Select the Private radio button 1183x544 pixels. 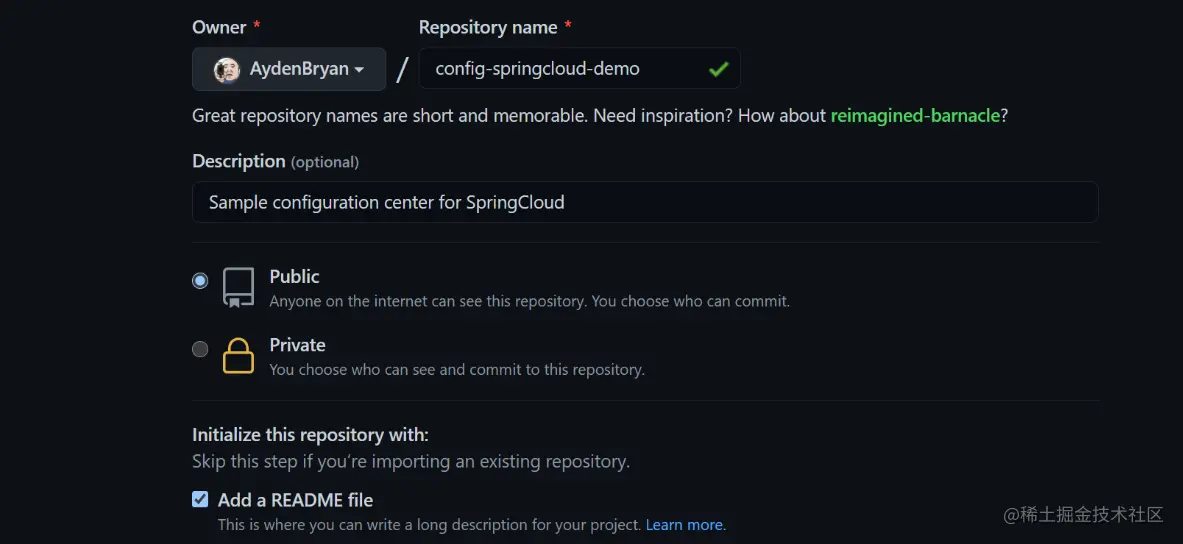coord(200,349)
